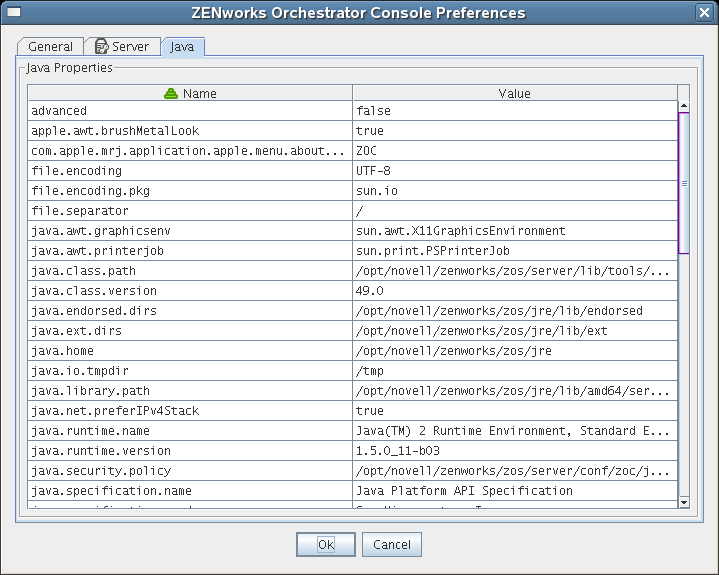
Task: Click the scrollbar up arrow
Action: tap(684, 105)
